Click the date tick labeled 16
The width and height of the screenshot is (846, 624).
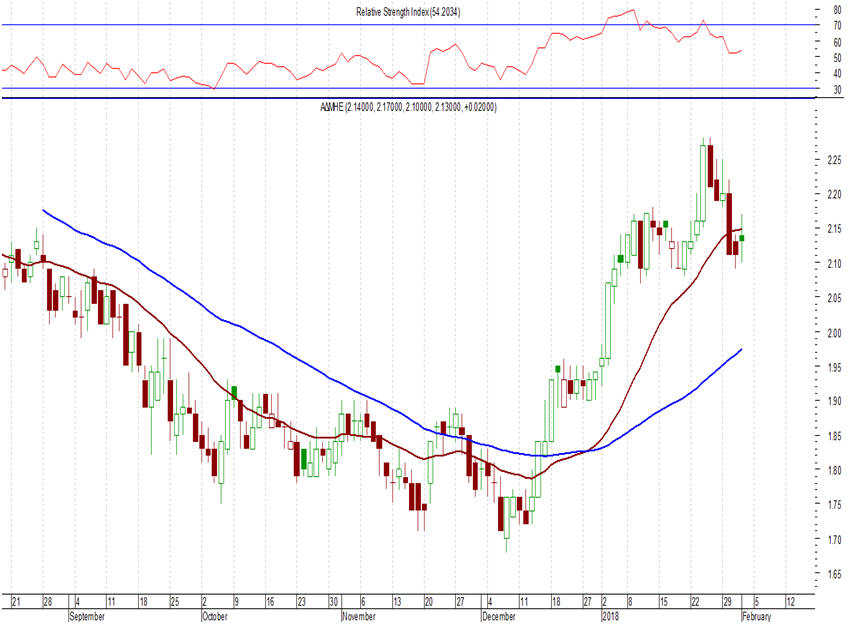tap(270, 602)
